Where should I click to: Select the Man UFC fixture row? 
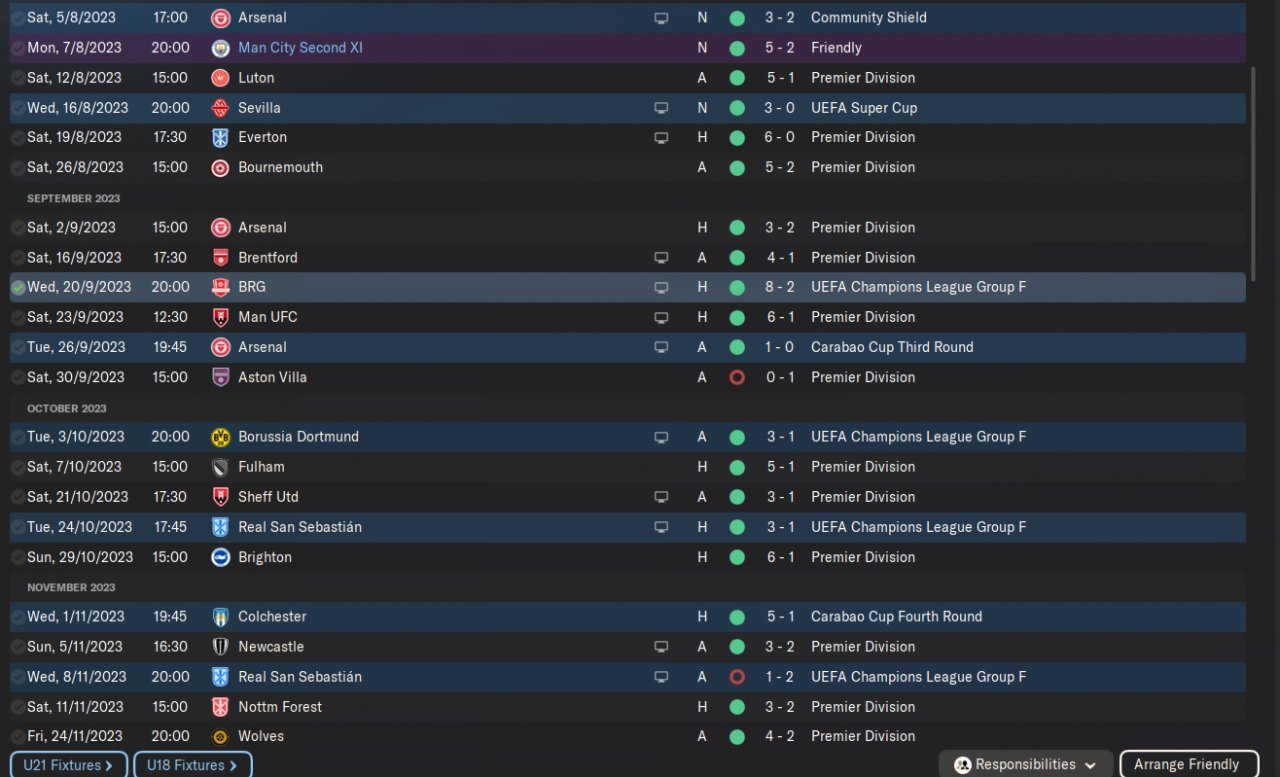coord(450,317)
